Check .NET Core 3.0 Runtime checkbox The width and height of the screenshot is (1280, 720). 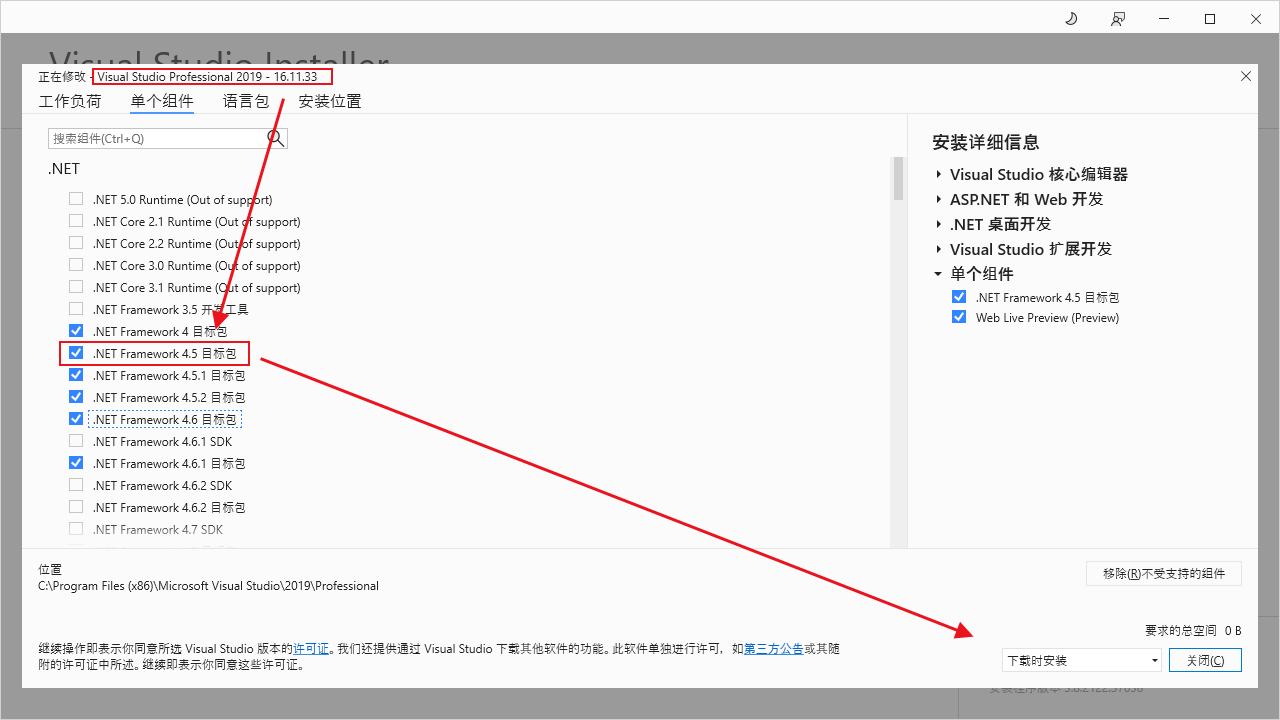coord(76,265)
